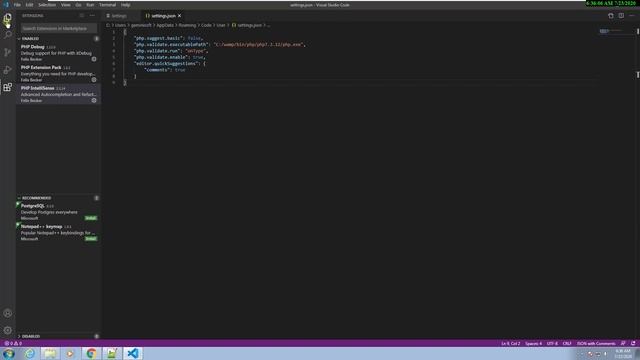Install the Notepad++ keymap extension
The width and height of the screenshot is (640, 360).
click(x=91, y=239)
